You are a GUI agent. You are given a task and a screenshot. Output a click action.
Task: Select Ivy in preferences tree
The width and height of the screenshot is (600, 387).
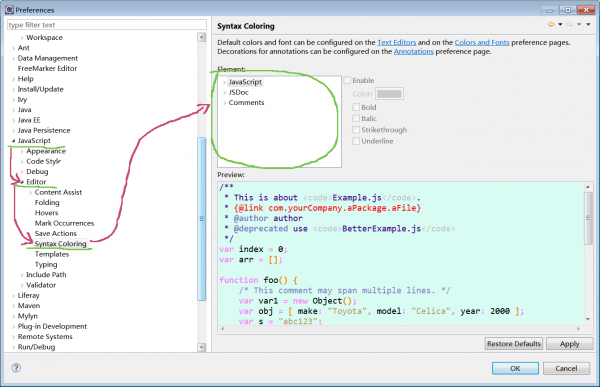[x=22, y=100]
